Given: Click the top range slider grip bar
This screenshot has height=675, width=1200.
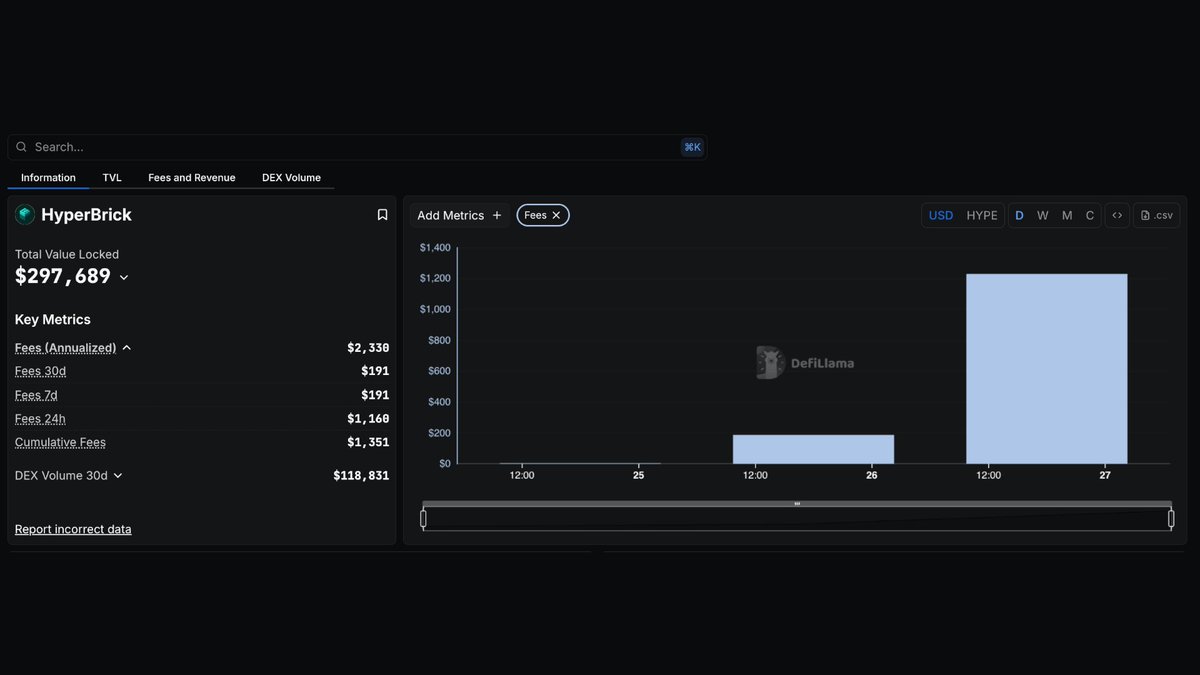Looking at the screenshot, I should [x=797, y=504].
